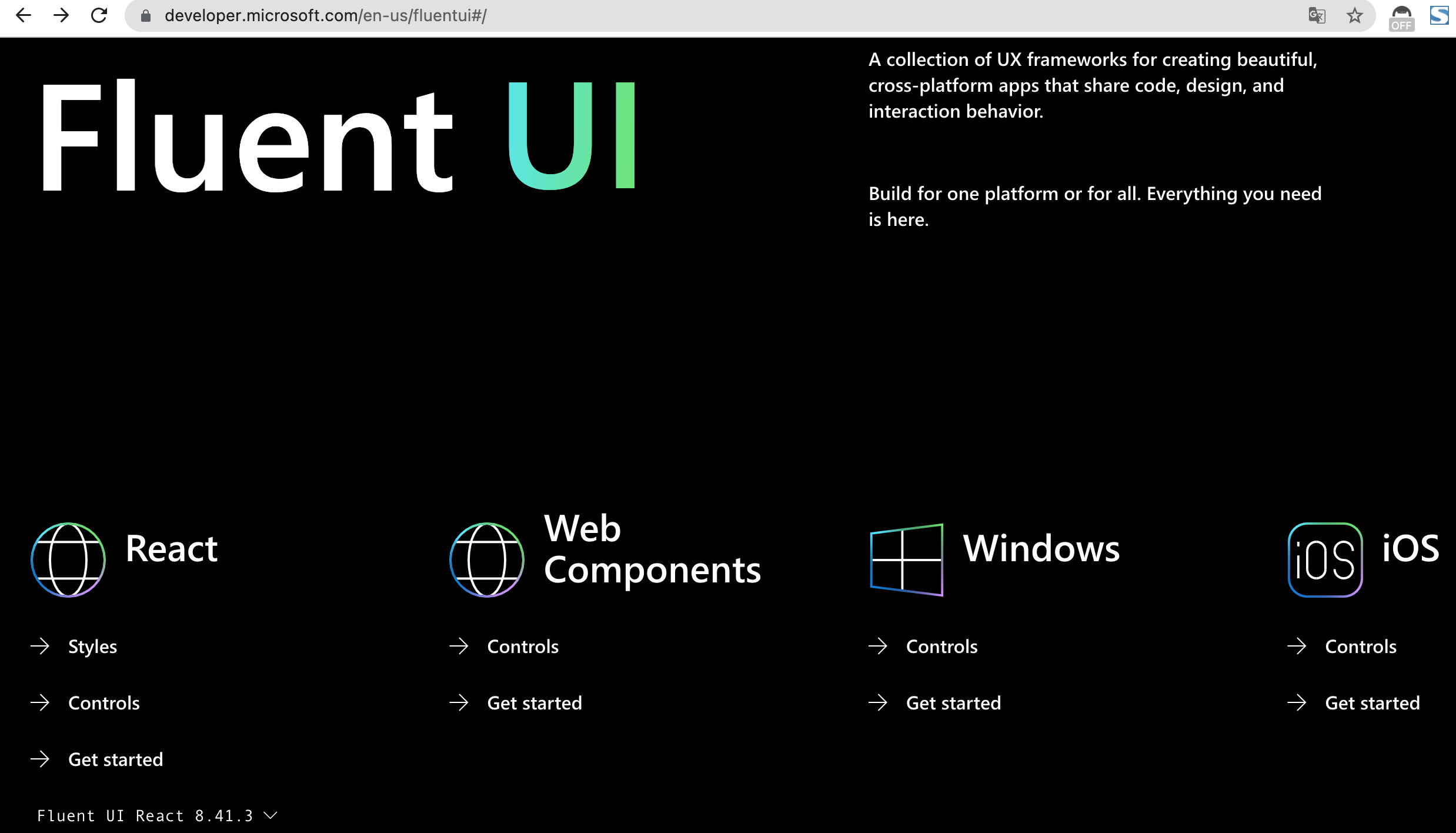Open the Google Translate page icon
The image size is (1456, 833).
(1317, 15)
